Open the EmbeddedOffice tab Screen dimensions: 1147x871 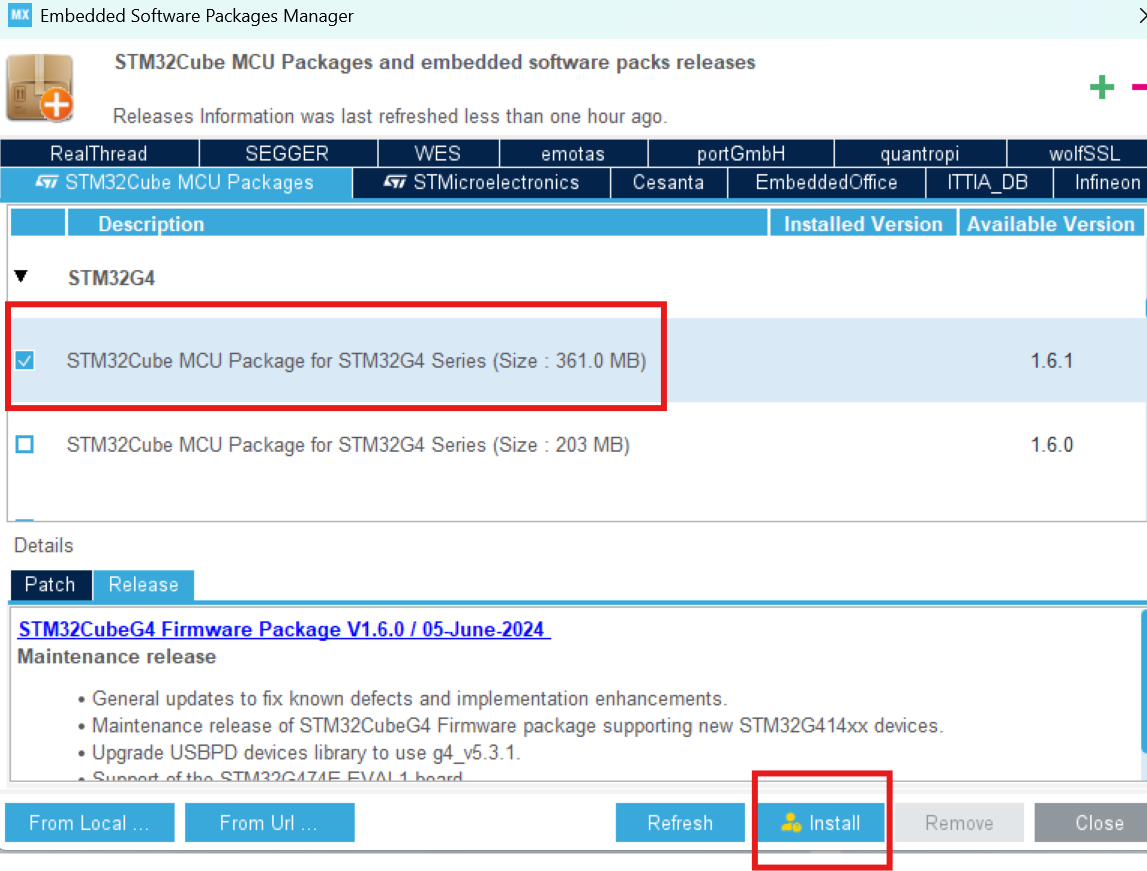tap(827, 183)
